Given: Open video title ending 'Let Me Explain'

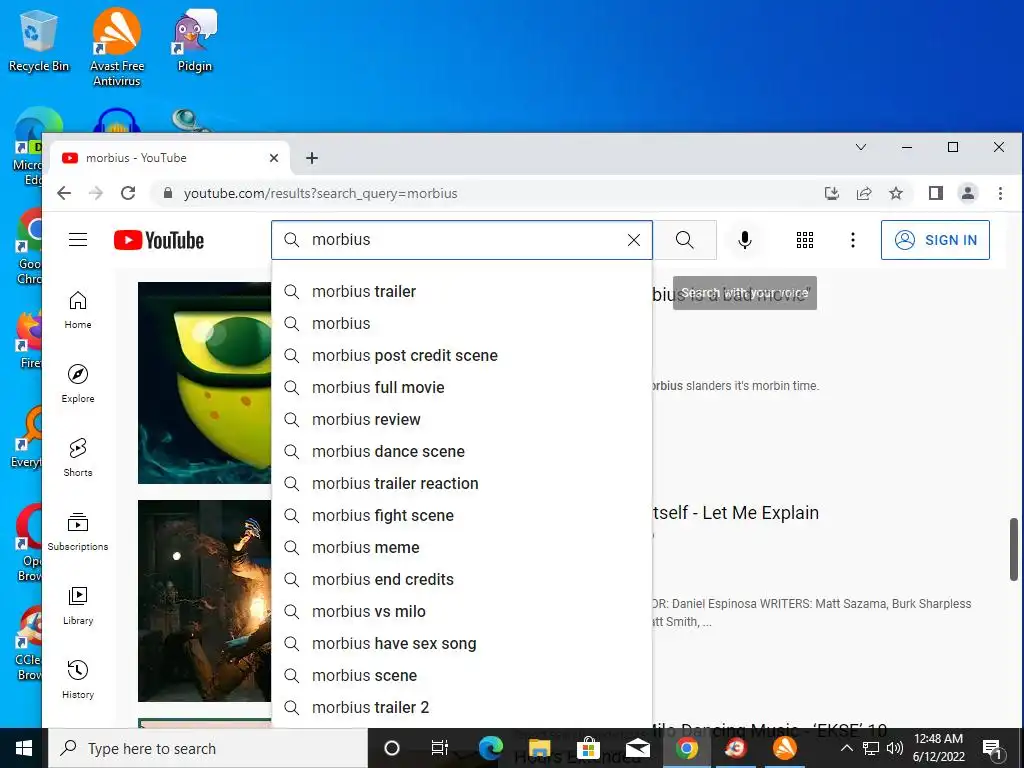Looking at the screenshot, I should (736, 513).
